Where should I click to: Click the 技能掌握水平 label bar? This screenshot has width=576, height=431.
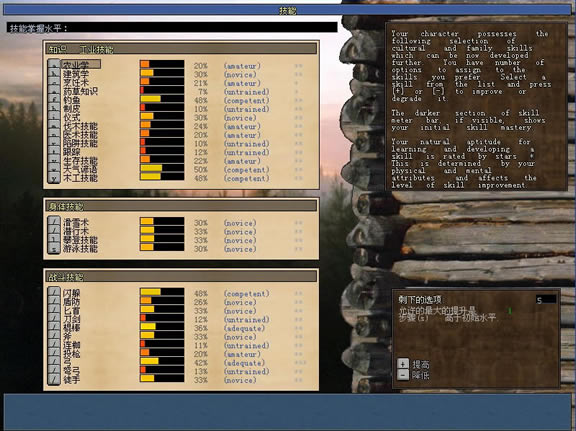click(x=172, y=28)
